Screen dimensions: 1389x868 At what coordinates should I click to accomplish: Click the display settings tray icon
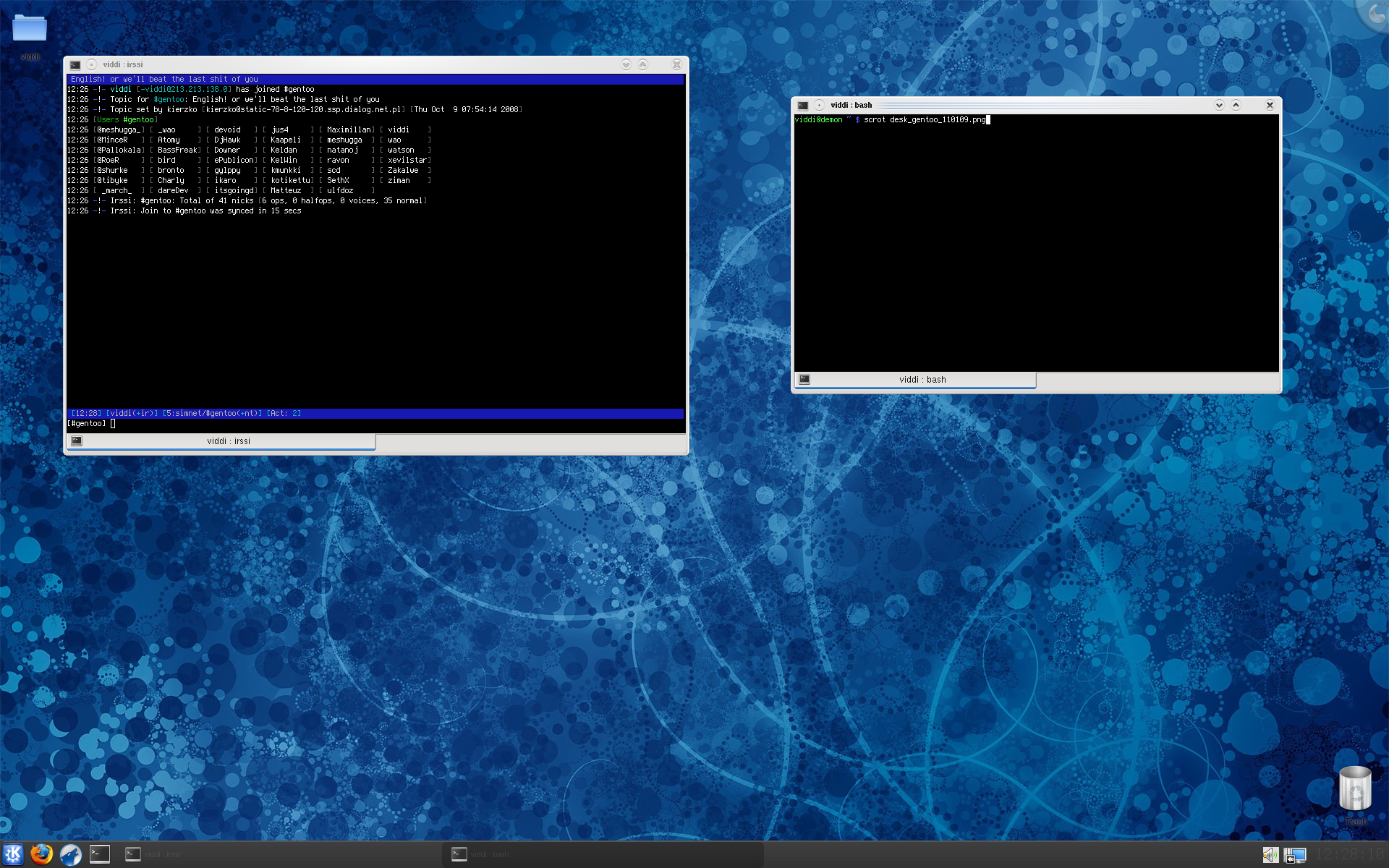(1294, 855)
